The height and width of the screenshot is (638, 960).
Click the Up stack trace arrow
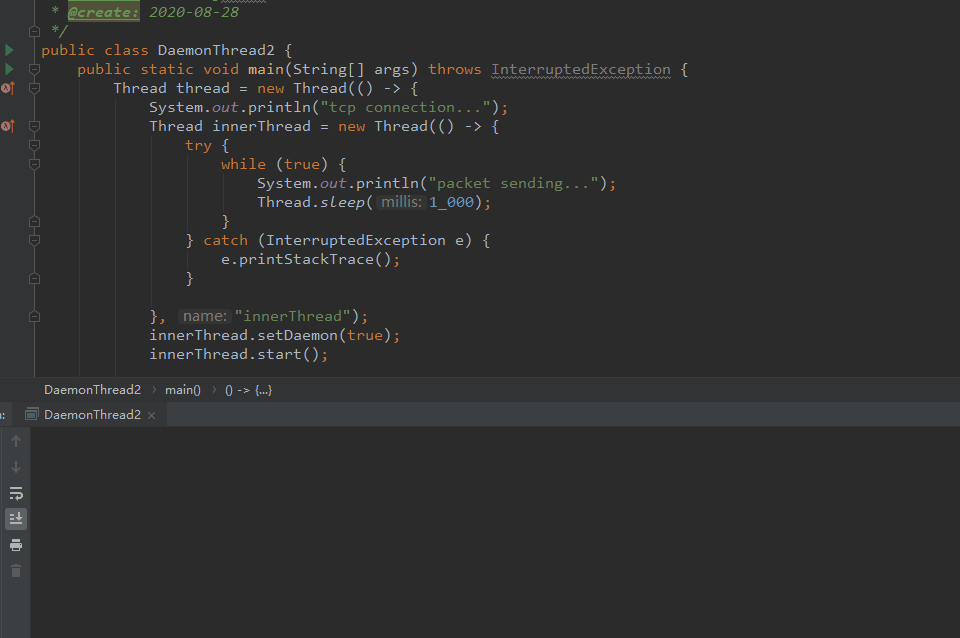click(x=16, y=441)
